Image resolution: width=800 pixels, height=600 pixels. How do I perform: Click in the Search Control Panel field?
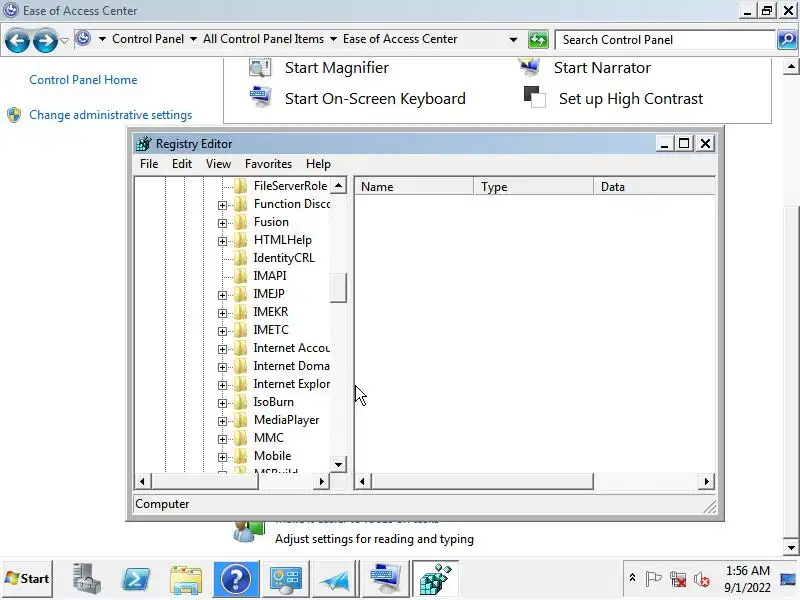point(665,40)
